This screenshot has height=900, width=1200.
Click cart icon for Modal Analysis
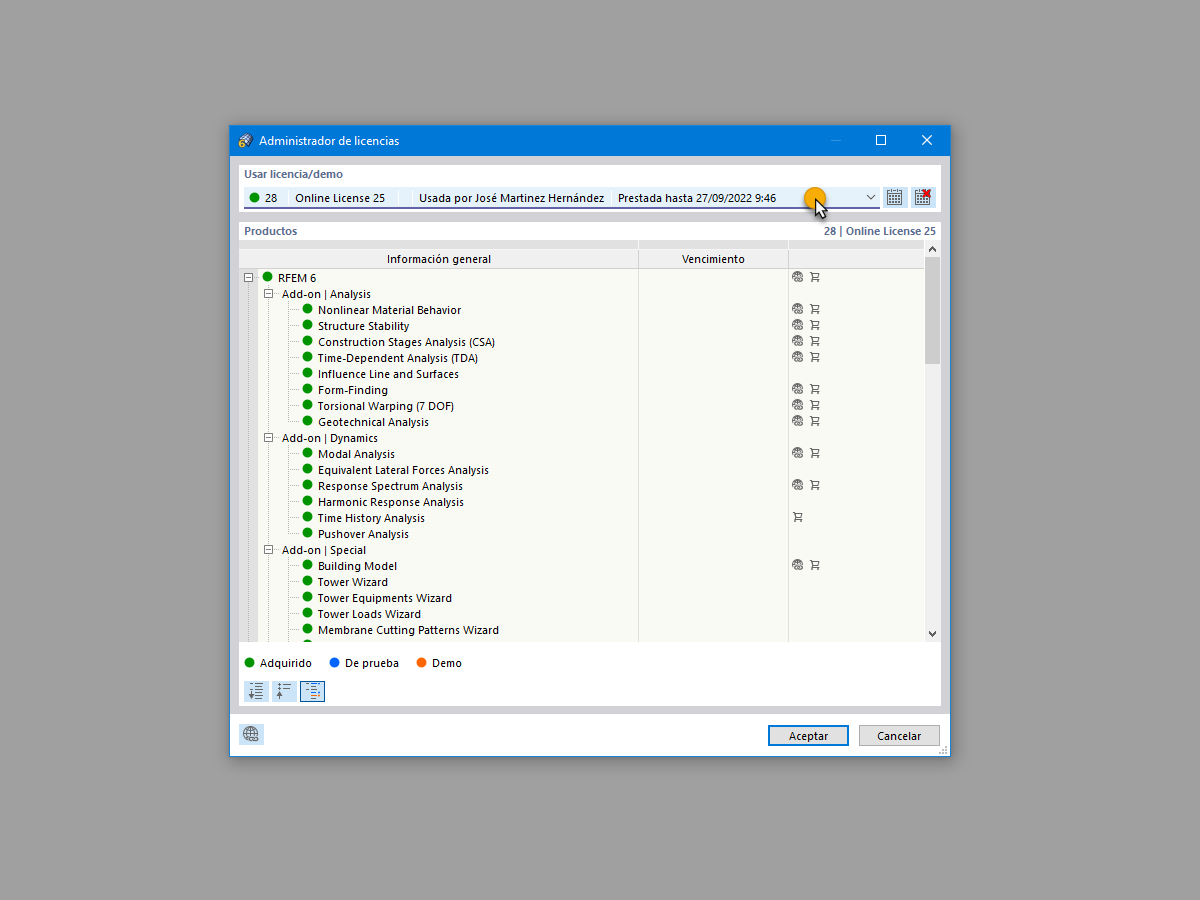(814, 453)
